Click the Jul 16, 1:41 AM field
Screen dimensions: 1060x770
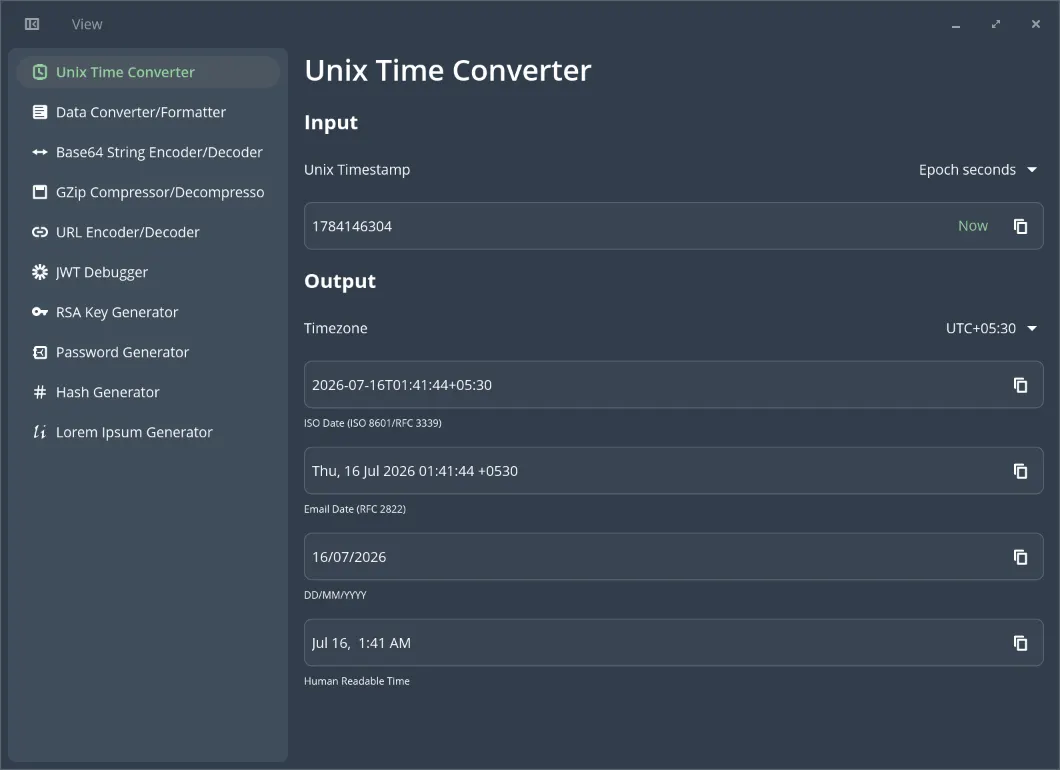[673, 643]
